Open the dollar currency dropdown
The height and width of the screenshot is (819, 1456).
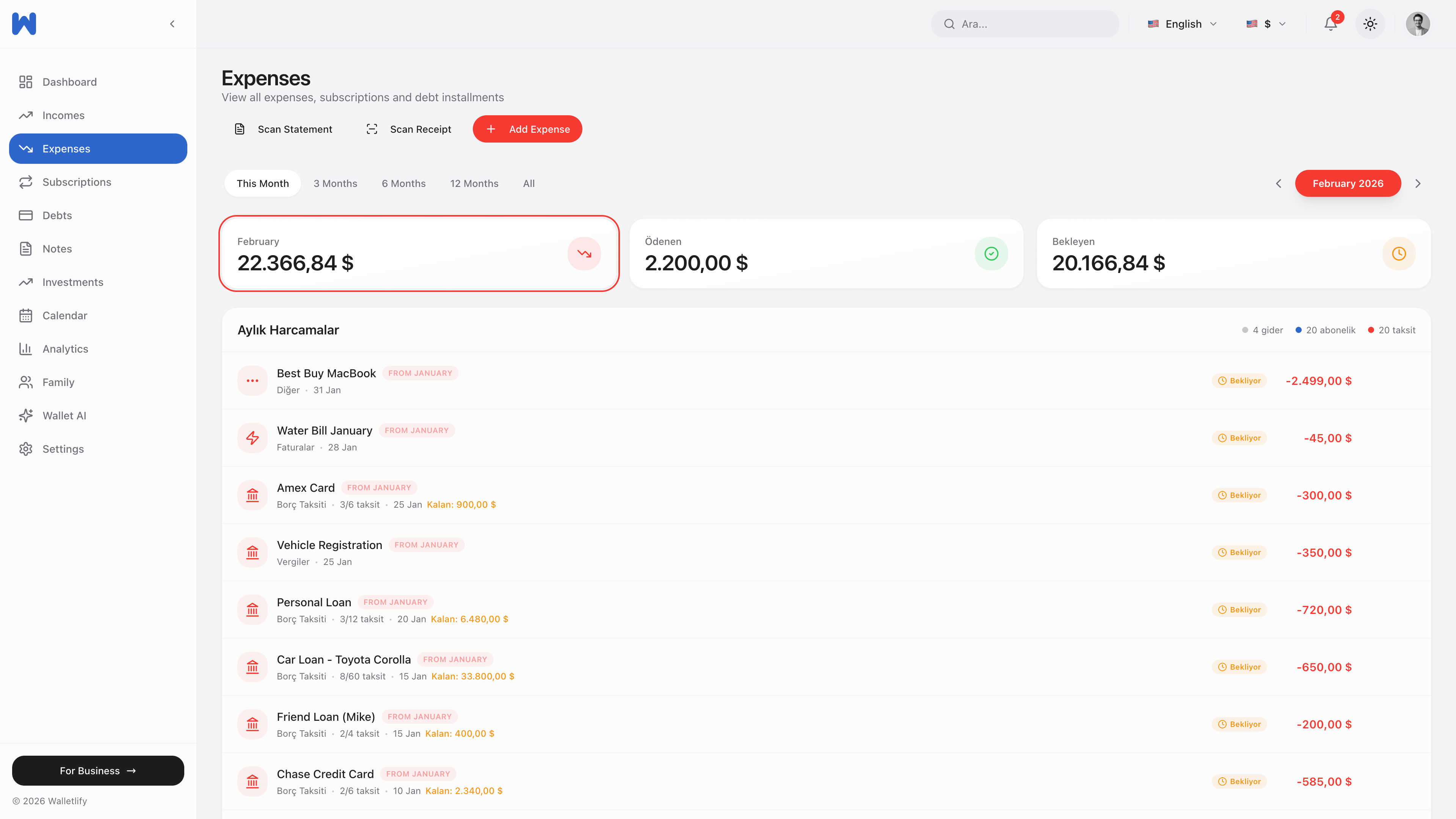pos(1266,24)
